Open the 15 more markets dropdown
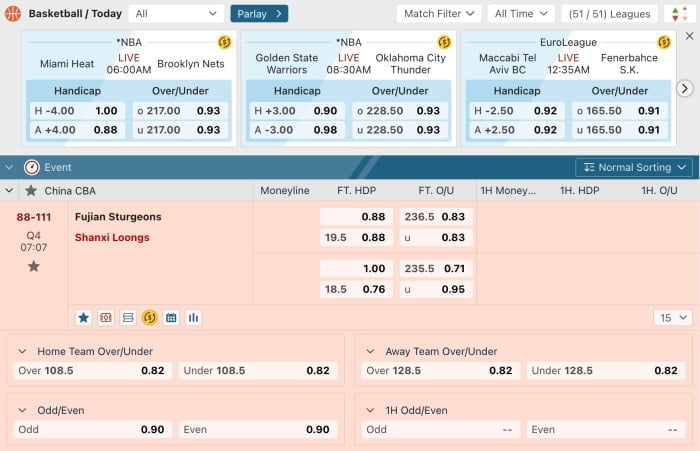This screenshot has width=700, height=451. 673,317
